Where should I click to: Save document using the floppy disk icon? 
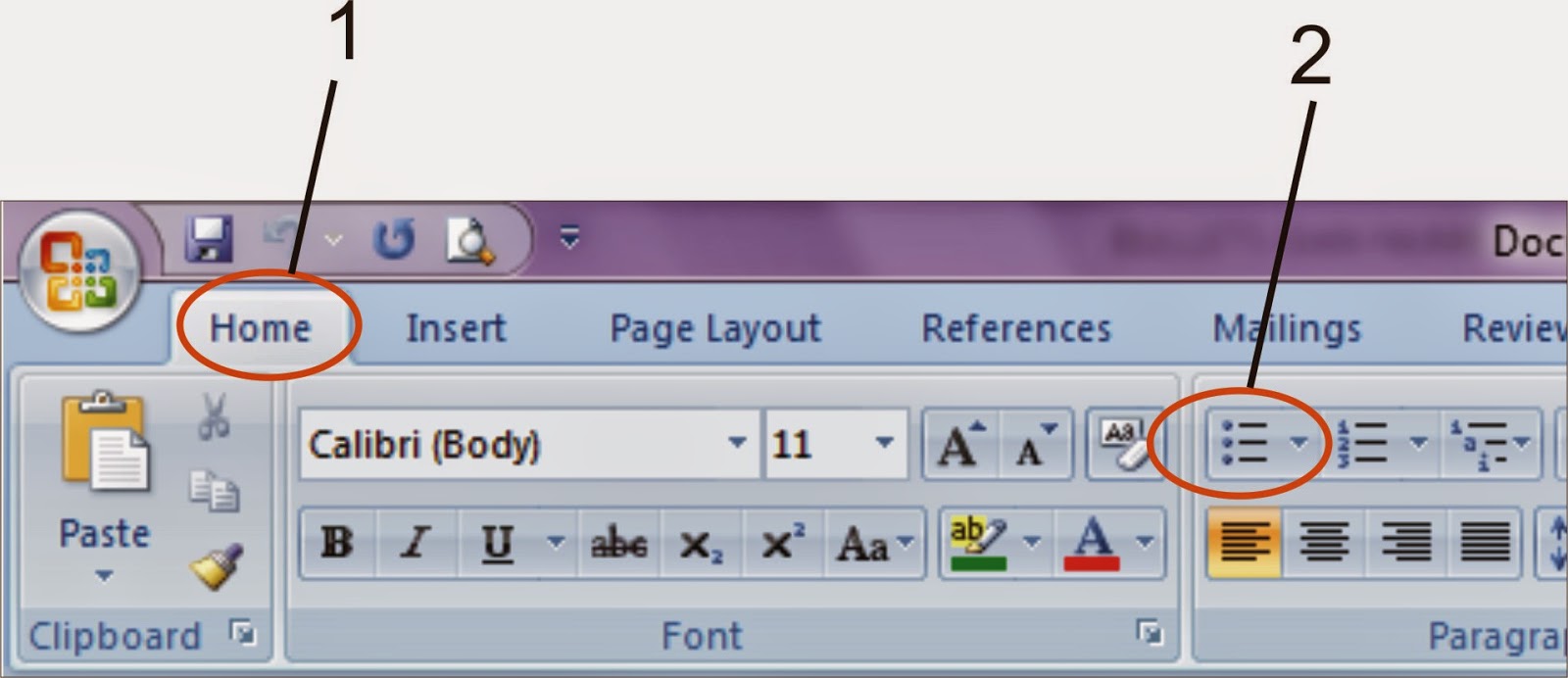coord(208,240)
